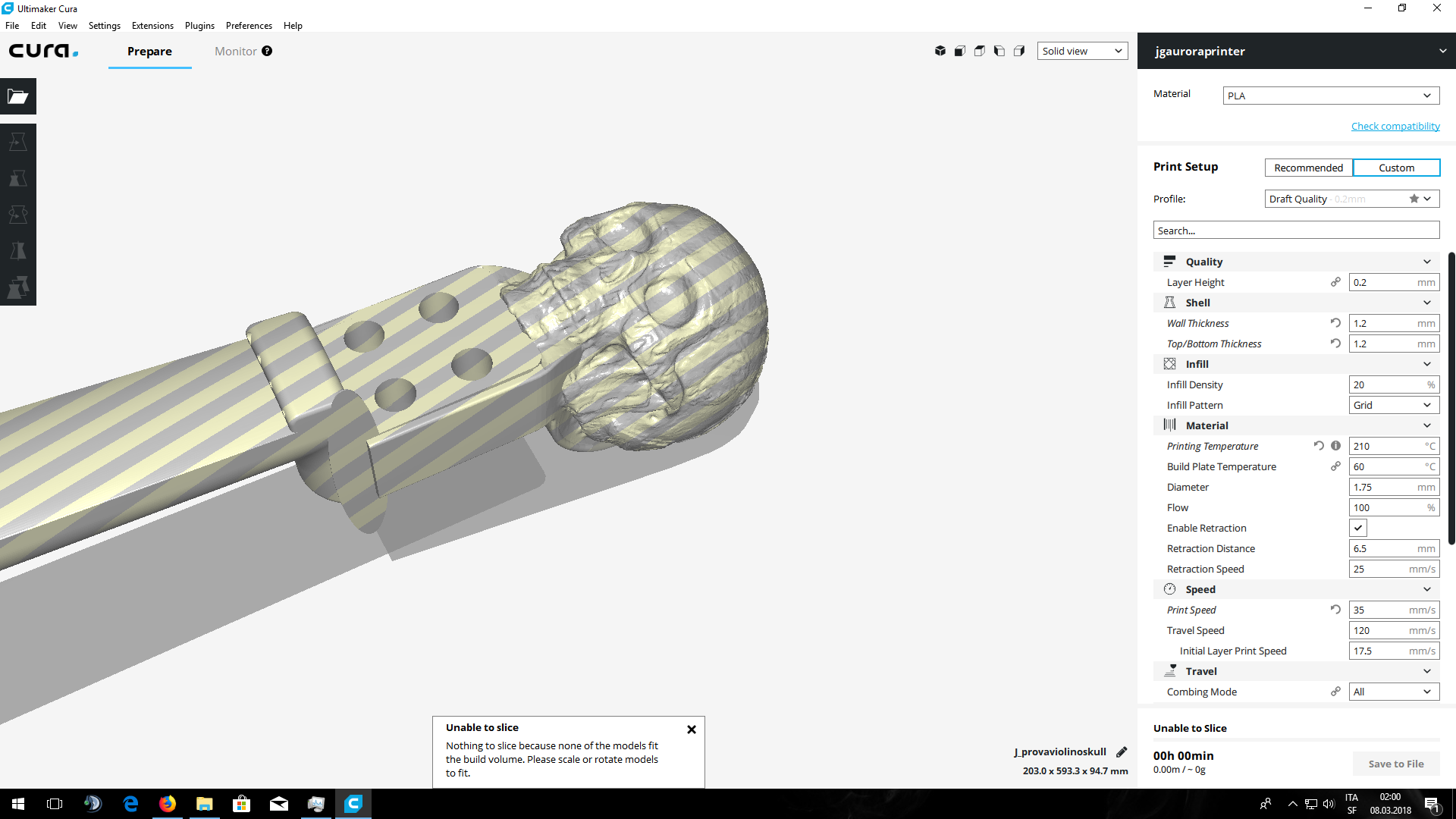
Task: Switch Print Setup to Recommended mode
Action: coord(1309,168)
